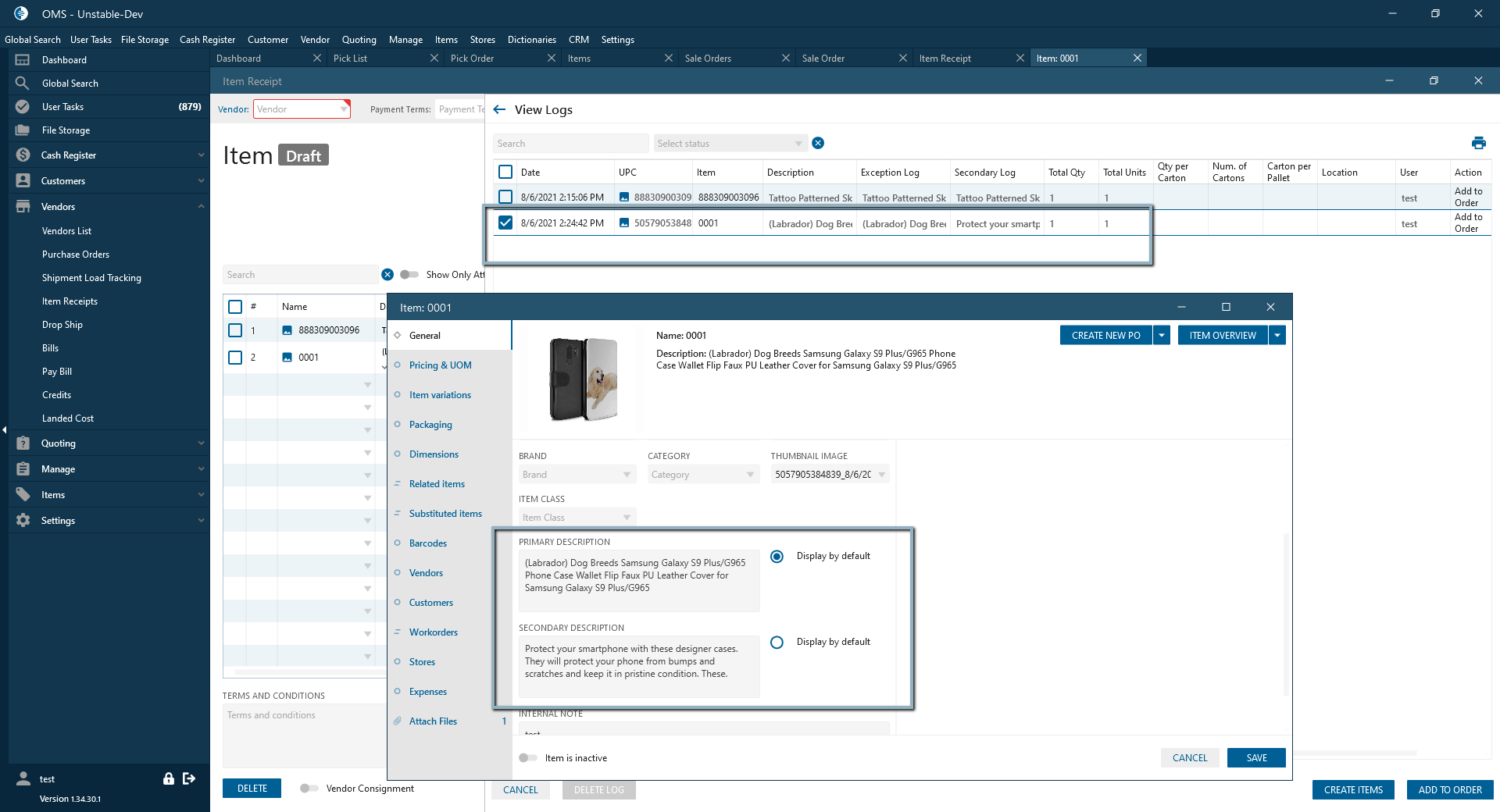
Task: Open File Storage folder icon
Action: click(23, 130)
